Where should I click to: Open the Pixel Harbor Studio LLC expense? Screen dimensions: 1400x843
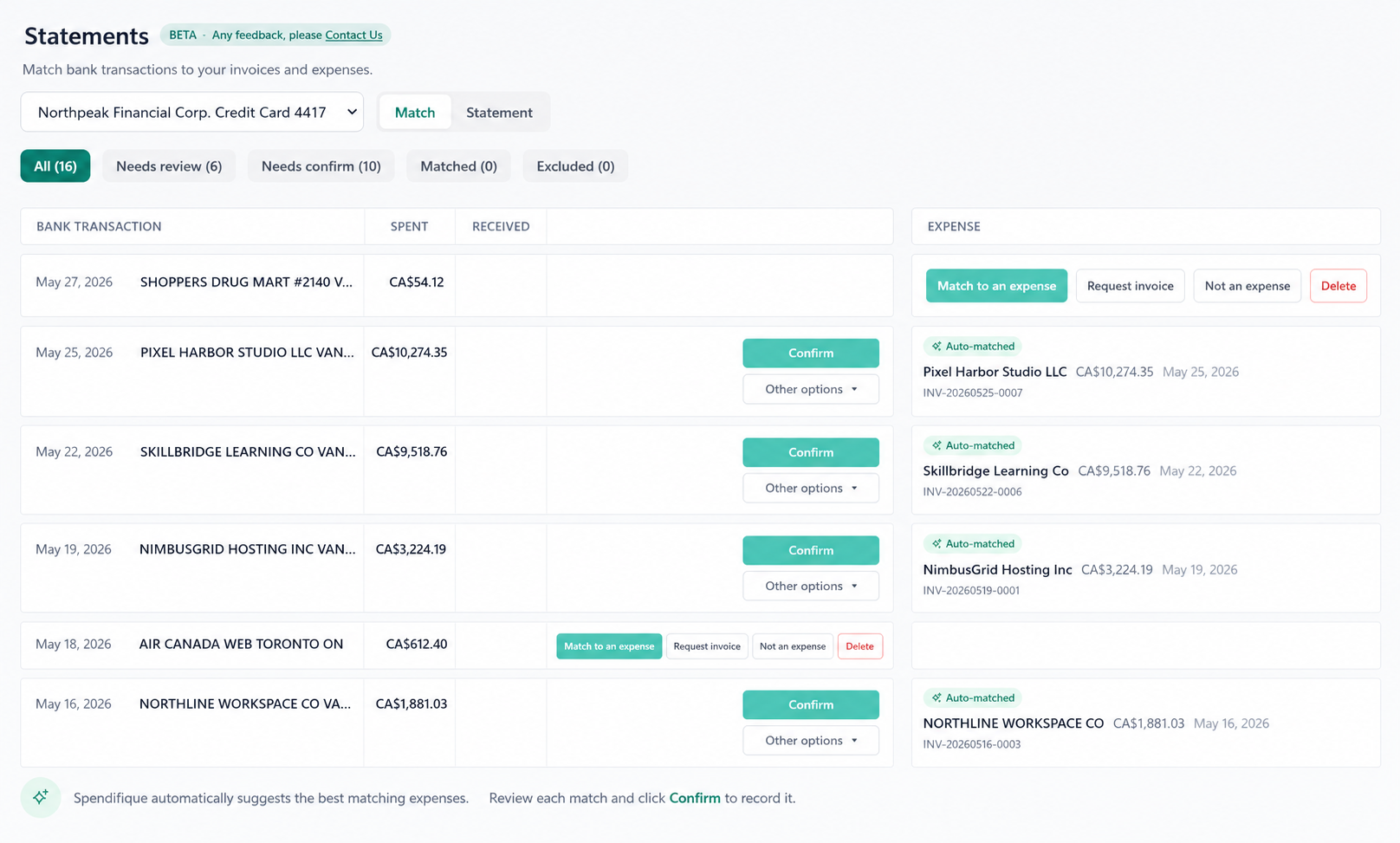click(x=995, y=372)
